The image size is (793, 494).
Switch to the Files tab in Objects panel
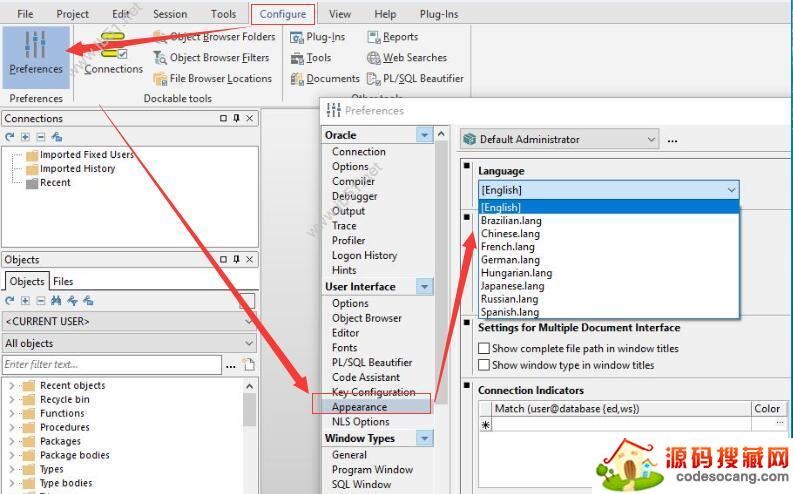pos(63,282)
